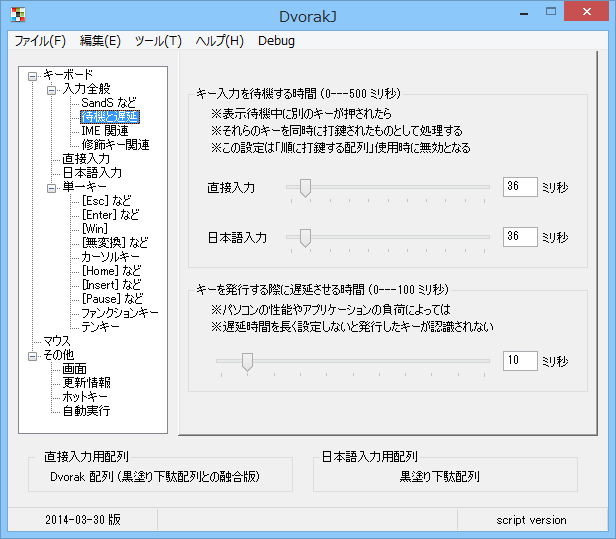The height and width of the screenshot is (539, 616).
Task: Select the SandS など tree item
Action: (108, 103)
